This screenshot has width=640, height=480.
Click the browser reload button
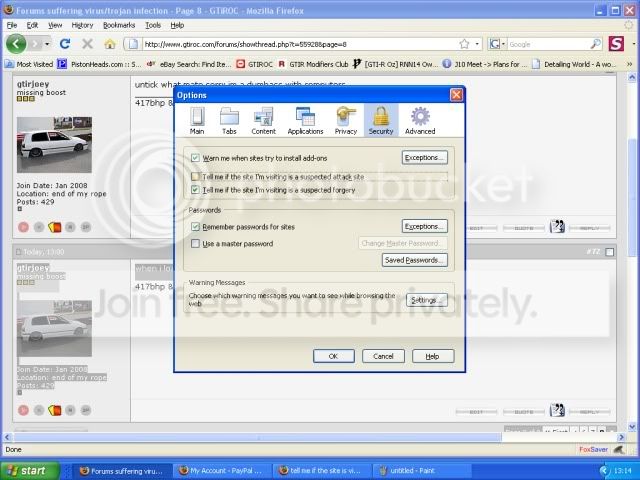tap(65, 44)
